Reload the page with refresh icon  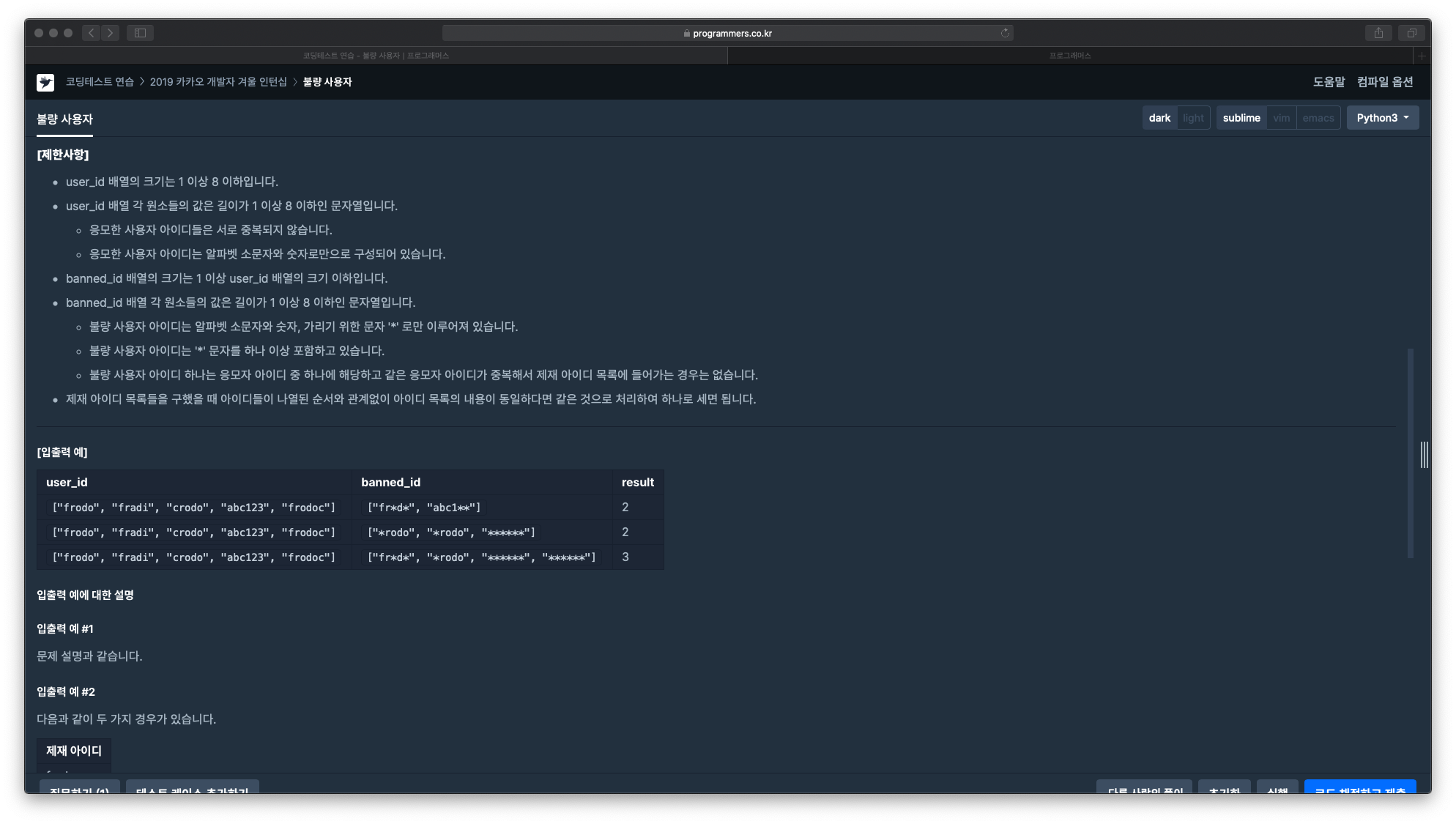pyautogui.click(x=1005, y=33)
